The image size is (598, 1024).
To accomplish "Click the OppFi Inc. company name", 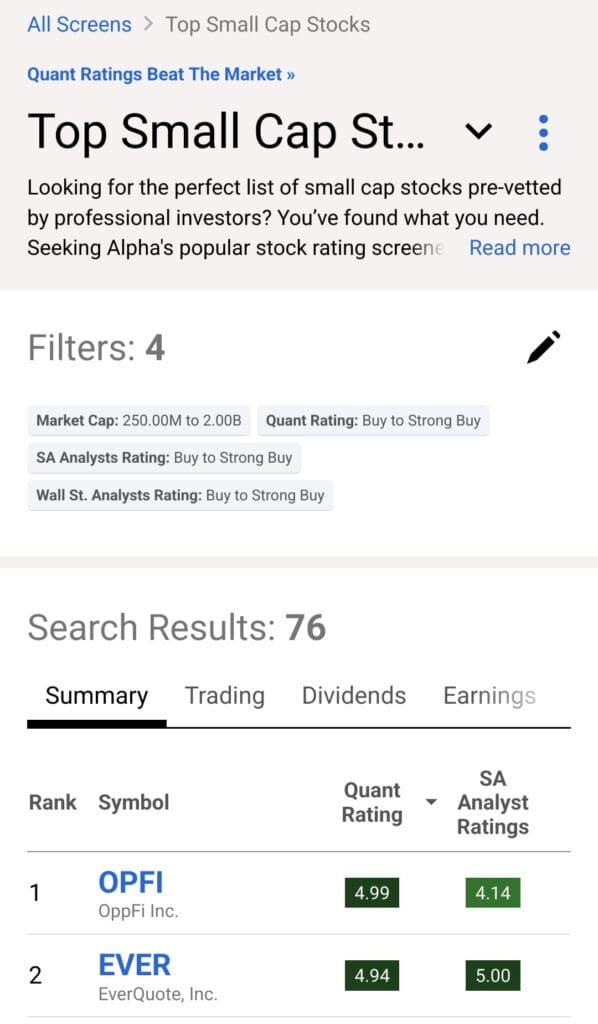I will pos(135,909).
